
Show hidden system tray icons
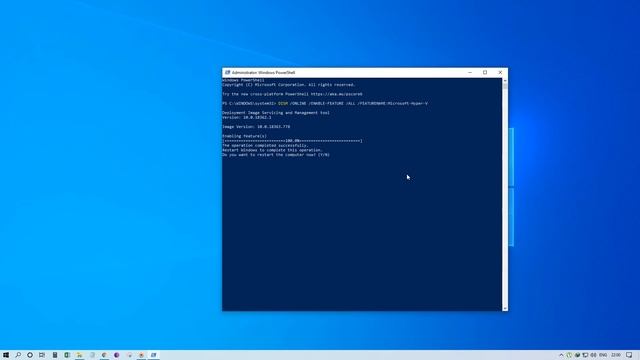point(561,355)
